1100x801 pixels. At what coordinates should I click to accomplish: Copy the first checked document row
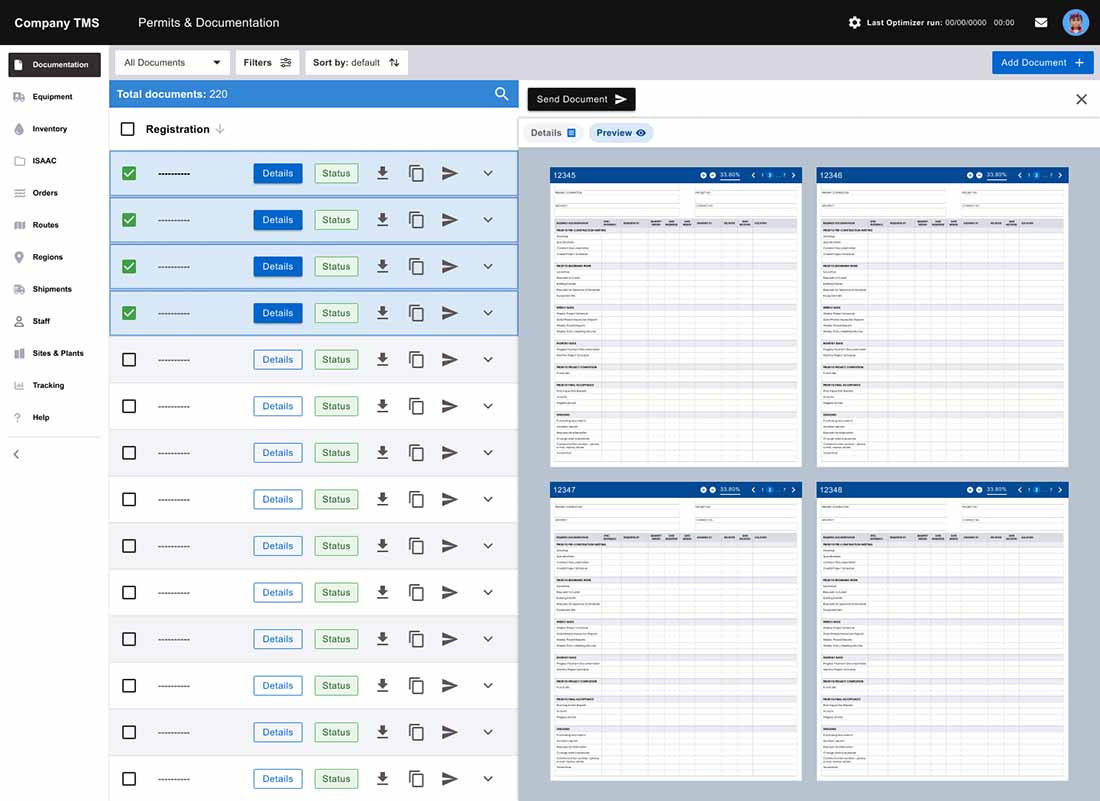coord(416,173)
